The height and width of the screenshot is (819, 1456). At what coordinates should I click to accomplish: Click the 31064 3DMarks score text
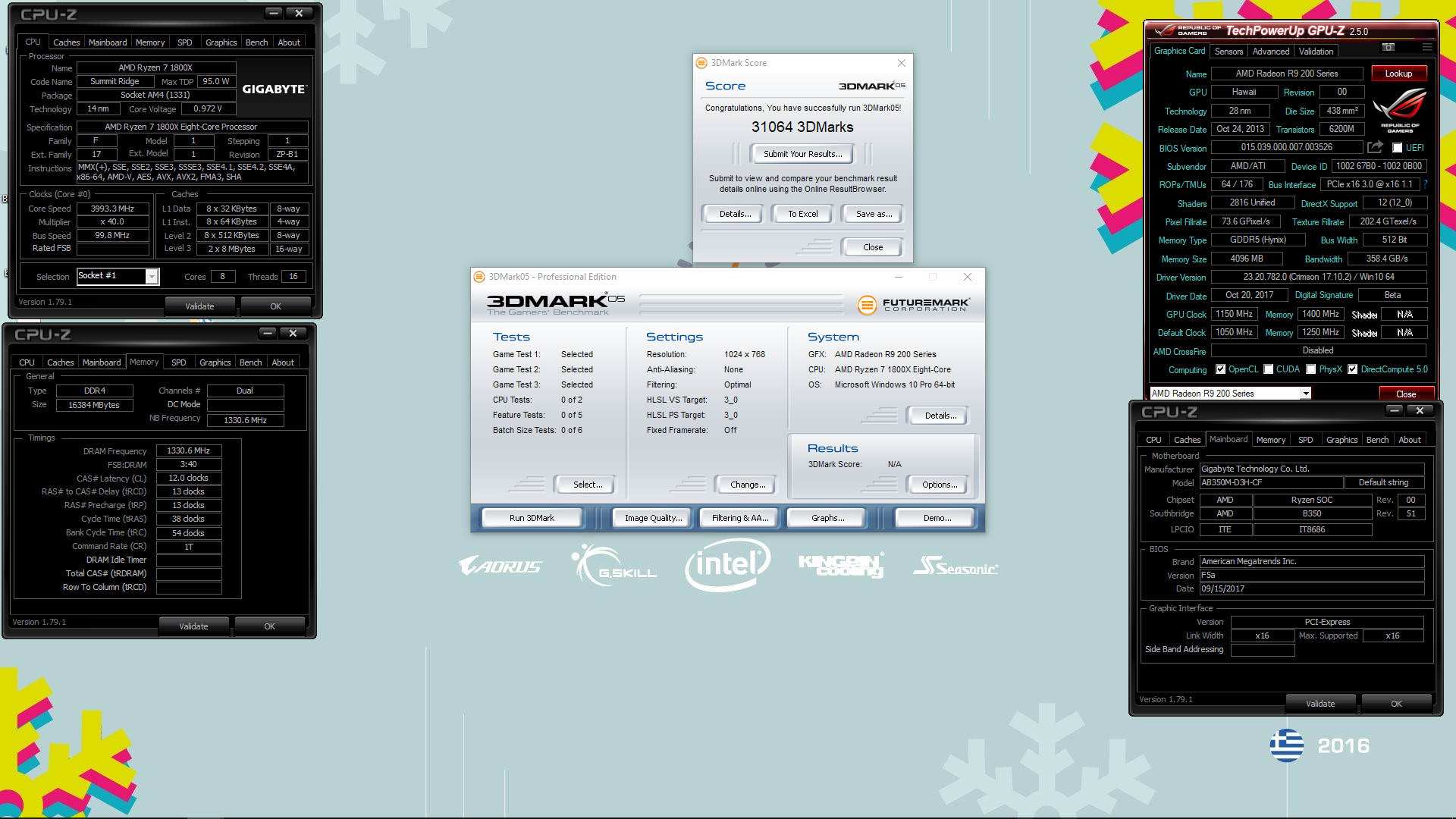(x=802, y=127)
